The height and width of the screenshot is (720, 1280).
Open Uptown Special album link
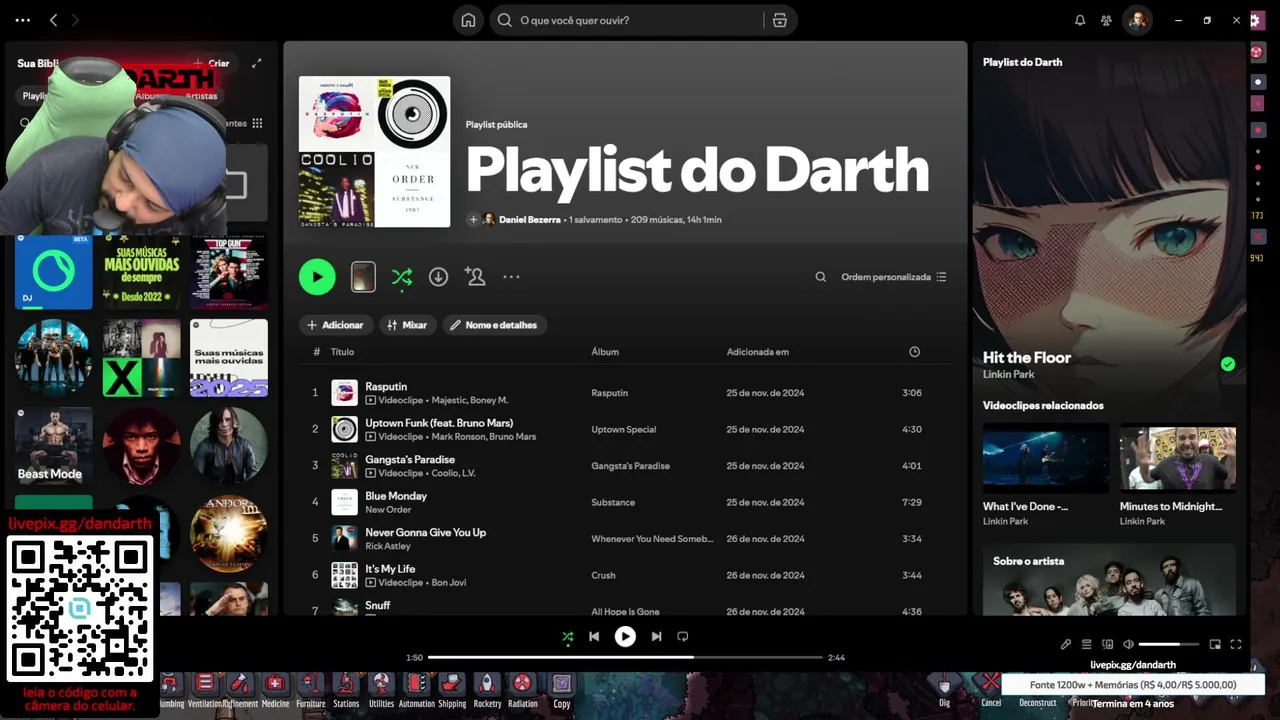tap(624, 430)
